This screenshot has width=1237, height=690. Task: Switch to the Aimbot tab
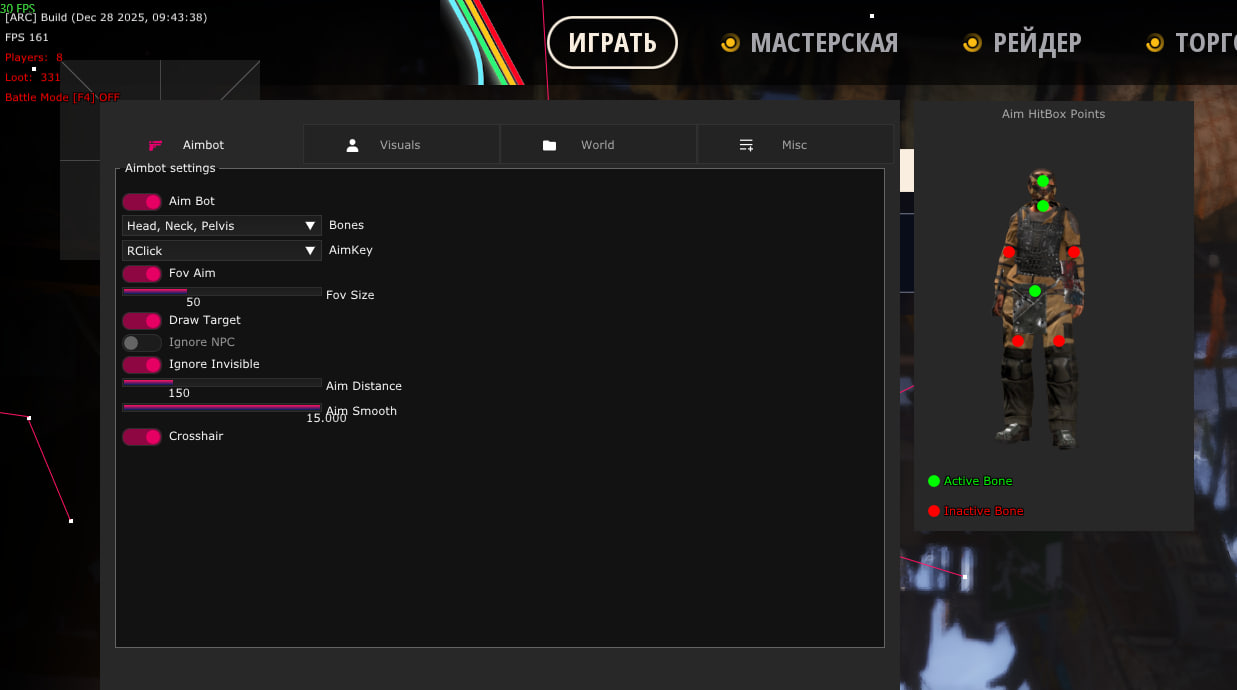pyautogui.click(x=203, y=145)
